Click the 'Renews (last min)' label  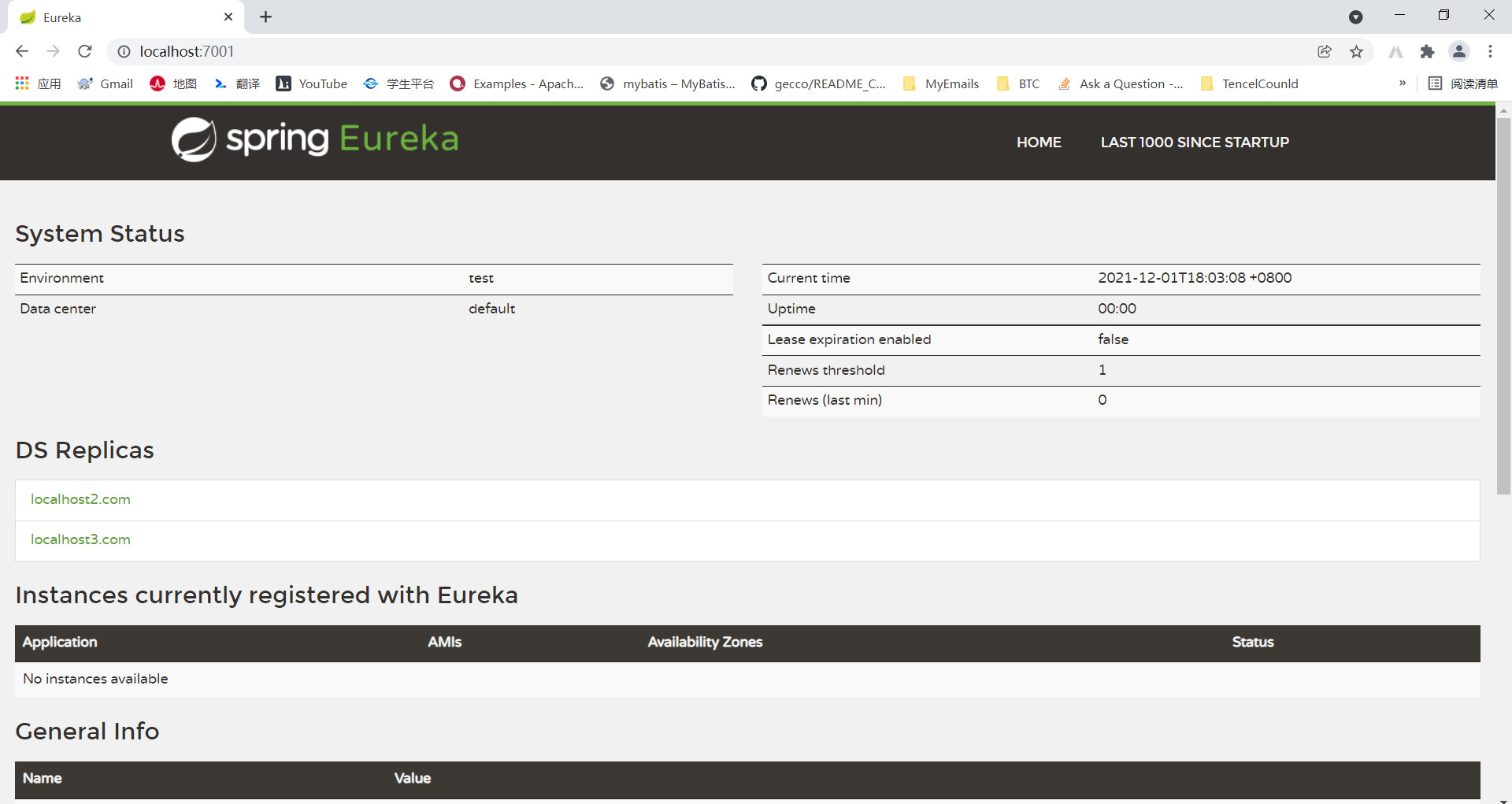click(x=825, y=400)
